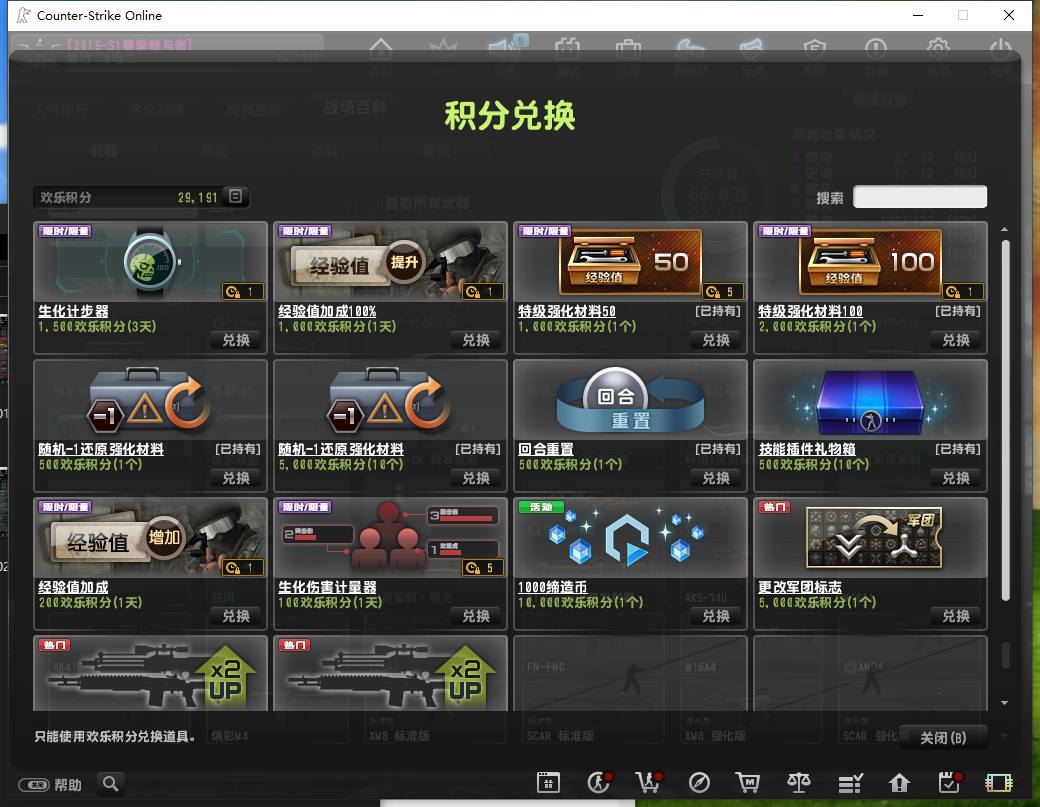Click the checklist icon in bottom toolbar
Image resolution: width=1040 pixels, height=807 pixels.
tap(850, 783)
